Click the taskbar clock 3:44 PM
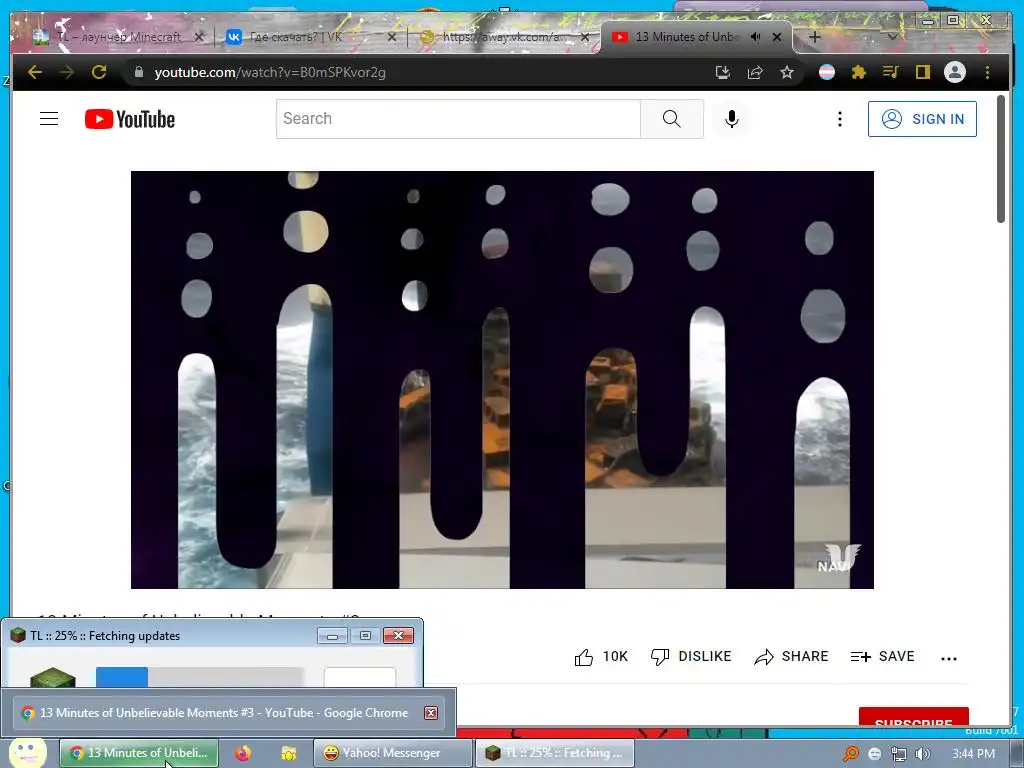Viewport: 1024px width, 768px height. [973, 754]
